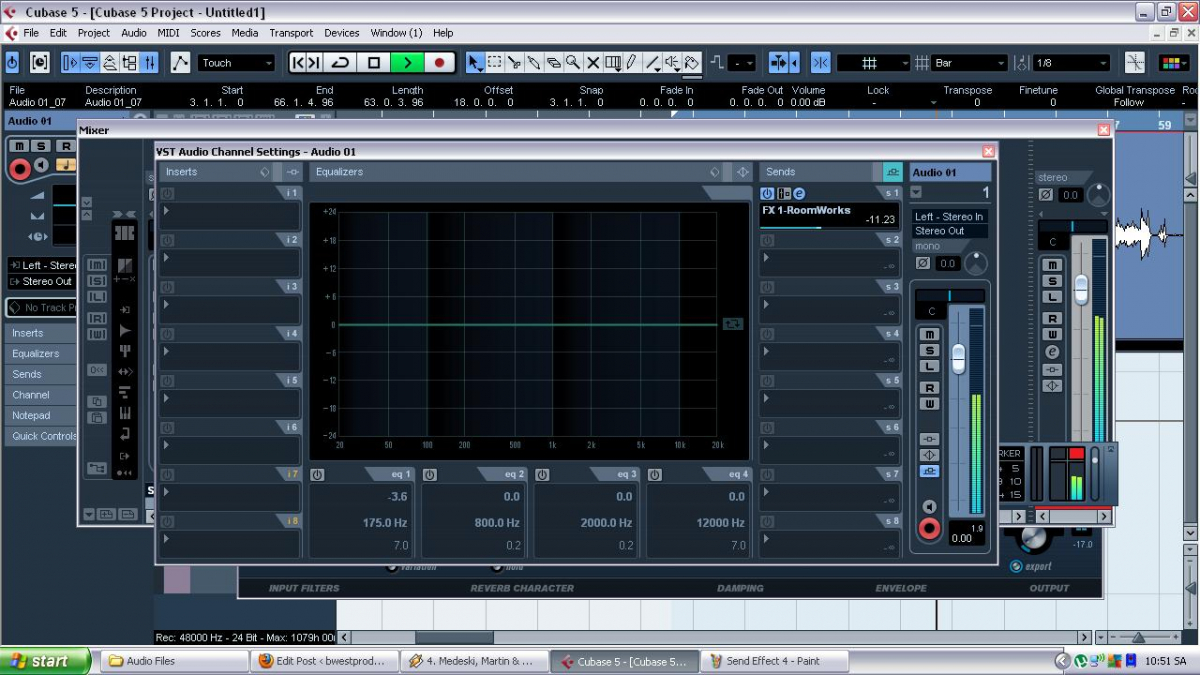Viewport: 1200px width, 675px height.
Task: Switch to Send Effect 4 - Paint taskbar window
Action: pyautogui.click(x=773, y=661)
